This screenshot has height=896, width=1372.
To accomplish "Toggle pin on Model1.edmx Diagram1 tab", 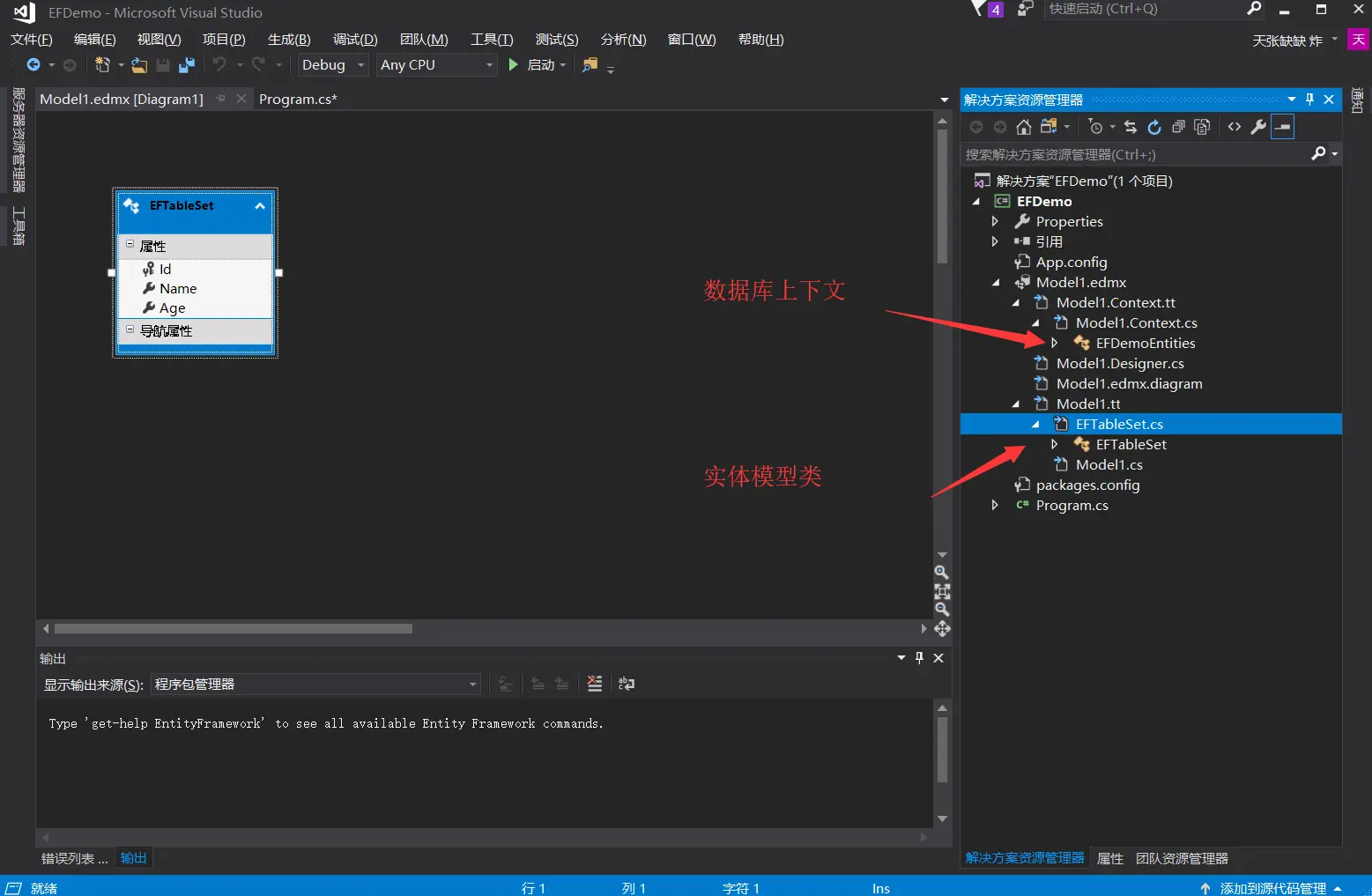I will [221, 99].
